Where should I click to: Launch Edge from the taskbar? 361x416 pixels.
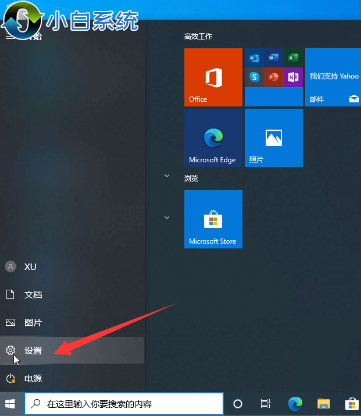click(295, 404)
